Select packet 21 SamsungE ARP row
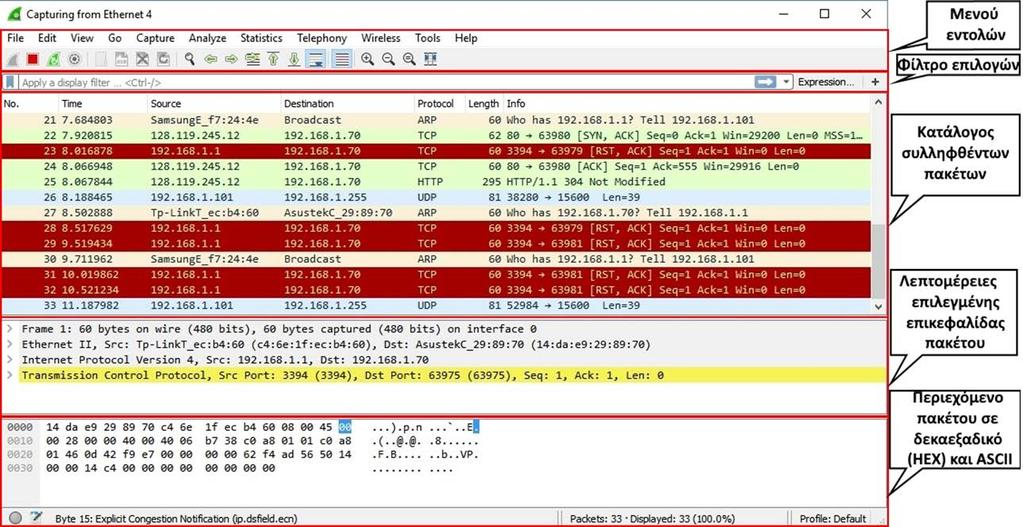Screen dimensions: 1023x527 point(436,120)
